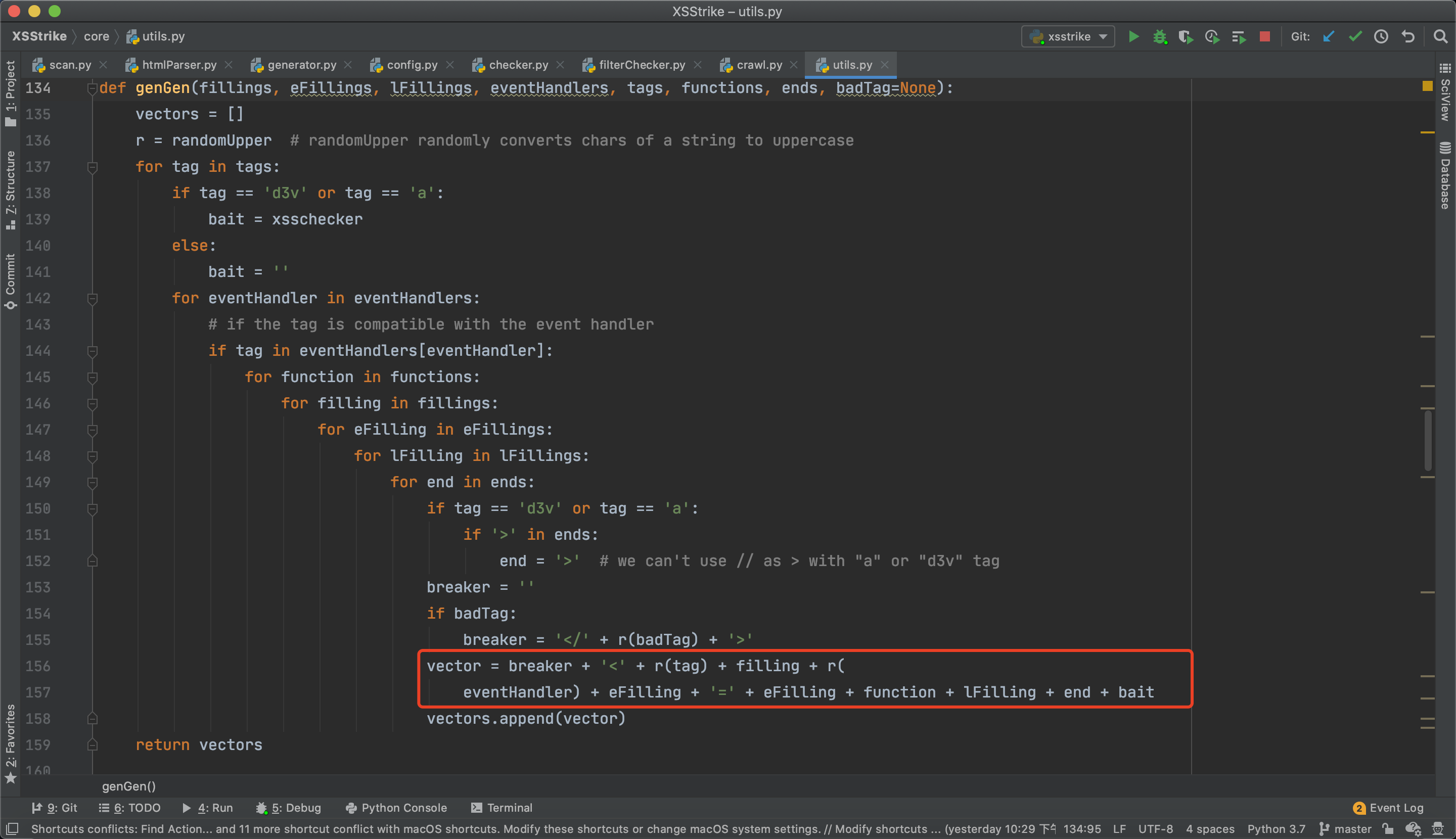Open the Terminal tool window
This screenshot has height=839, width=1456.
click(502, 808)
